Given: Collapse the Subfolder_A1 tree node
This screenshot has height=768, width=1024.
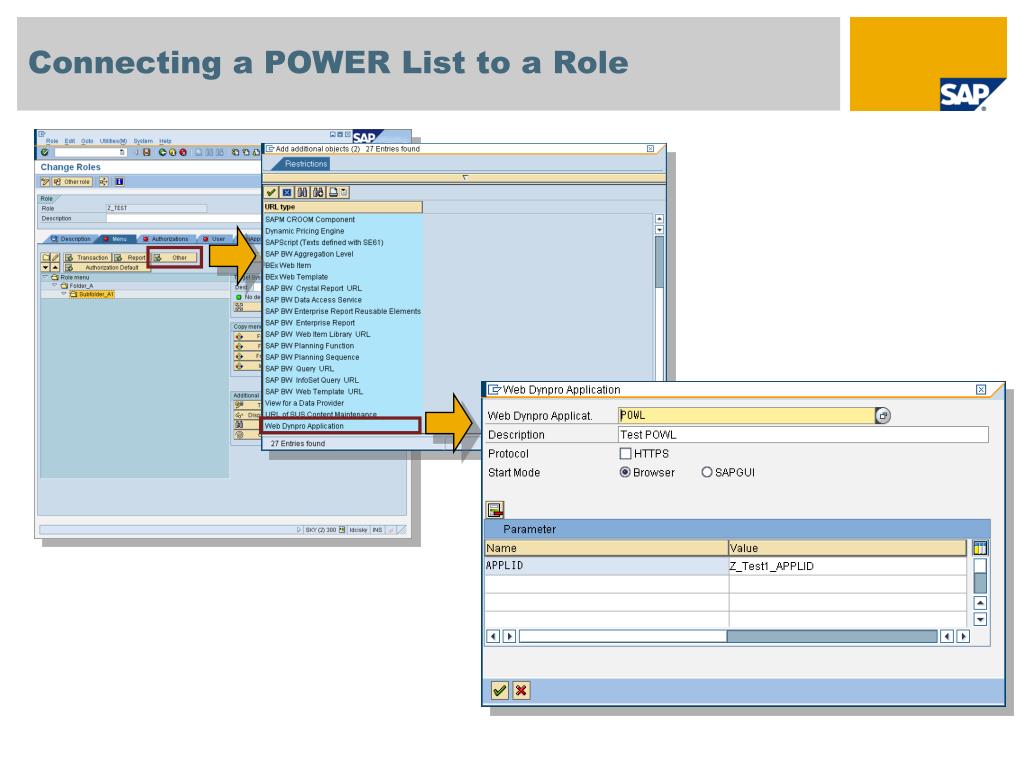Looking at the screenshot, I should point(63,294).
